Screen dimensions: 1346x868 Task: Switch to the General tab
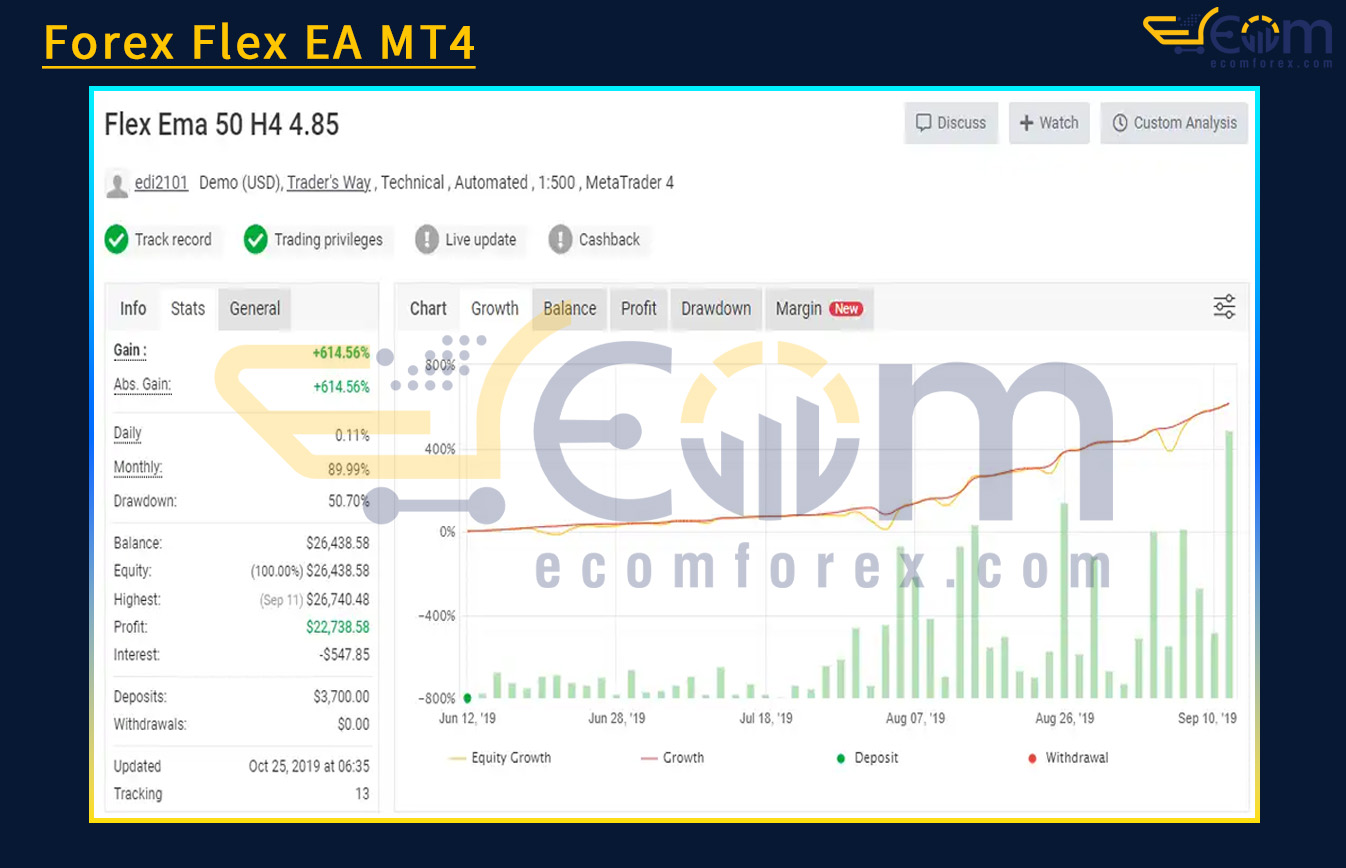click(255, 309)
